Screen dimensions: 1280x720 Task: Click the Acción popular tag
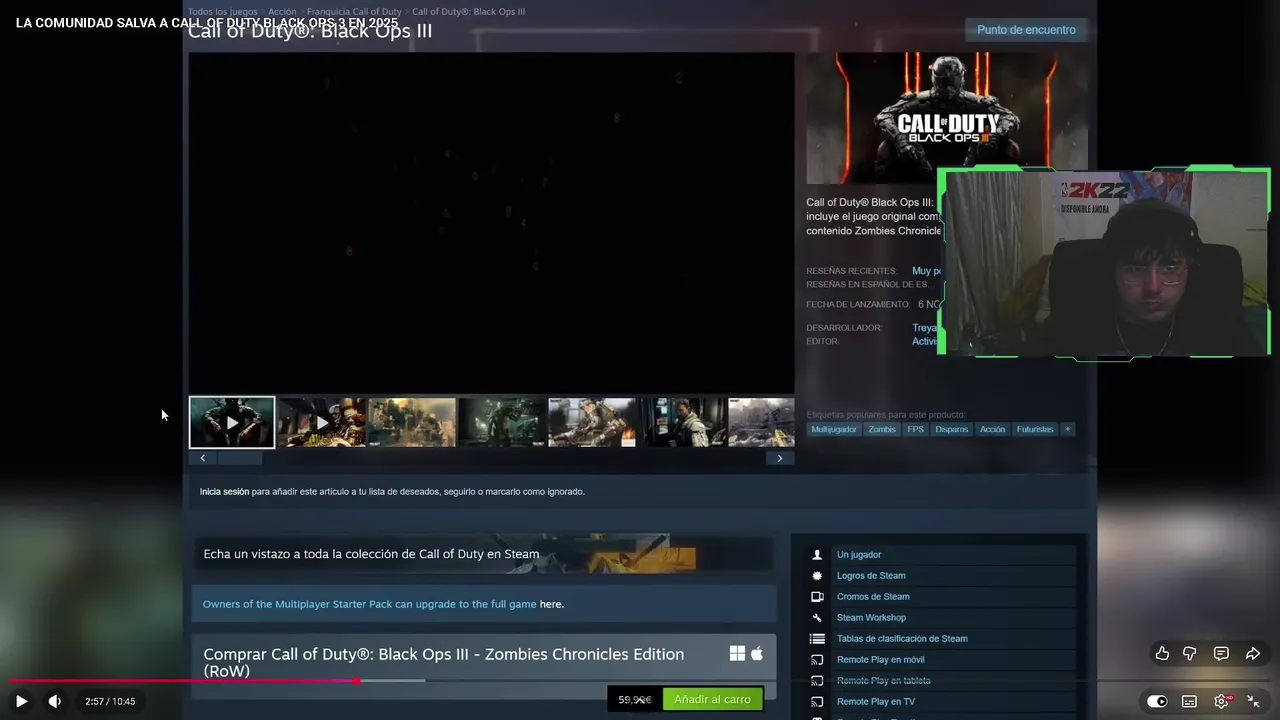(992, 429)
